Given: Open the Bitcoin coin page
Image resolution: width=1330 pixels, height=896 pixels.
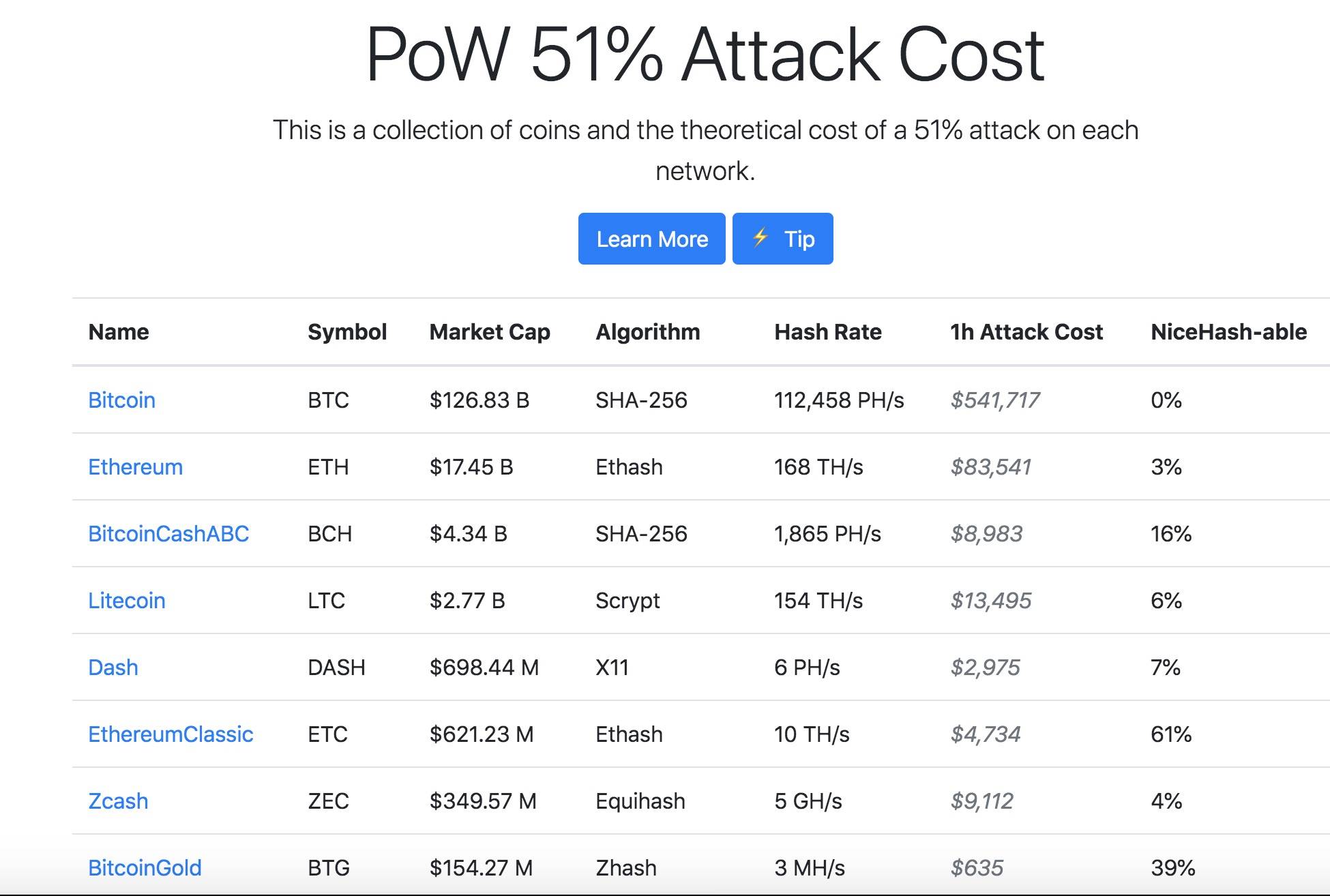Looking at the screenshot, I should [121, 400].
